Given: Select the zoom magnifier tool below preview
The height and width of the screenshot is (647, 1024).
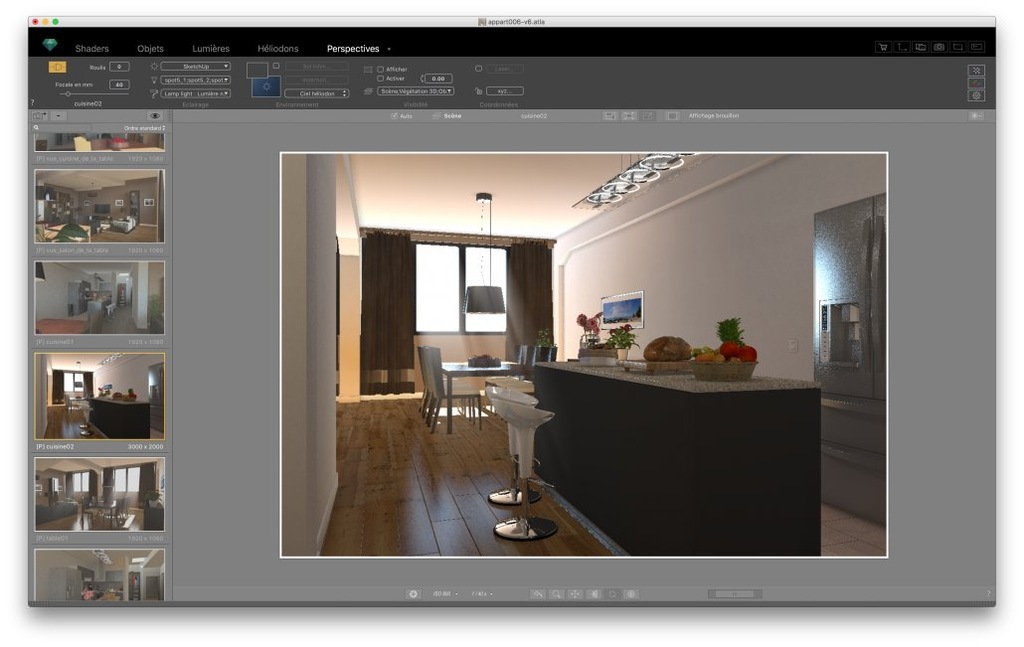Looking at the screenshot, I should point(556,594).
